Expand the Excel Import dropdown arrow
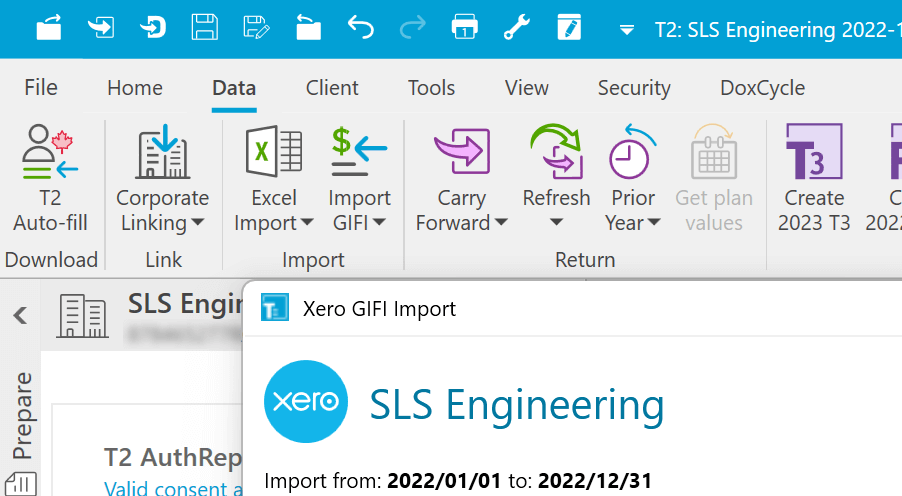Screen dimensions: 902x496 point(307,222)
